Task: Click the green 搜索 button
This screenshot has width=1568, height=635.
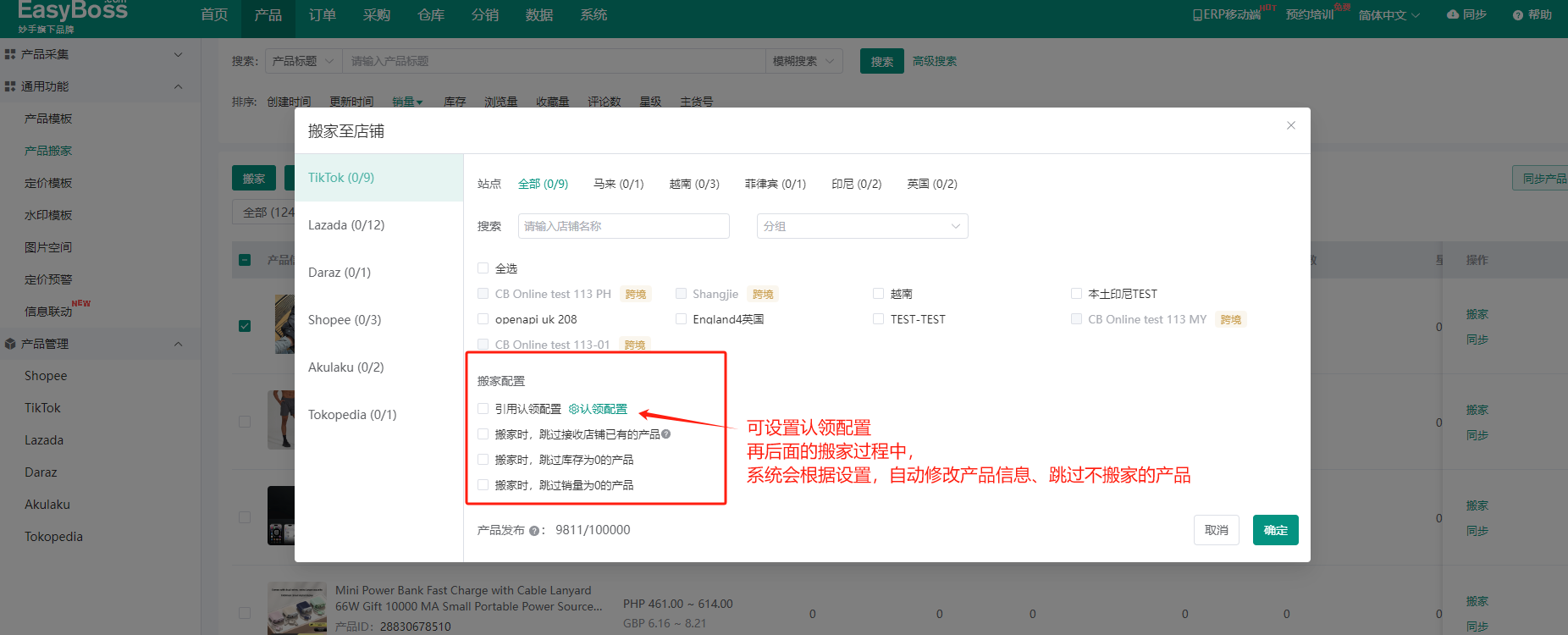Action: coord(882,61)
